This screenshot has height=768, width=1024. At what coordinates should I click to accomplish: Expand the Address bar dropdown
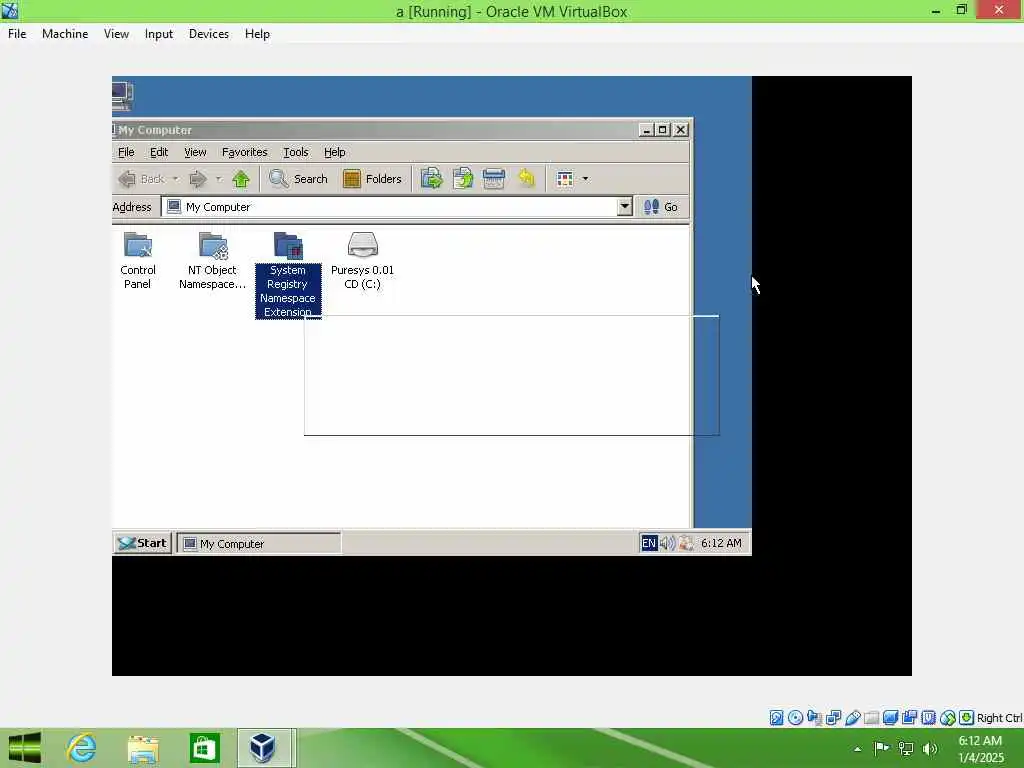coord(624,207)
